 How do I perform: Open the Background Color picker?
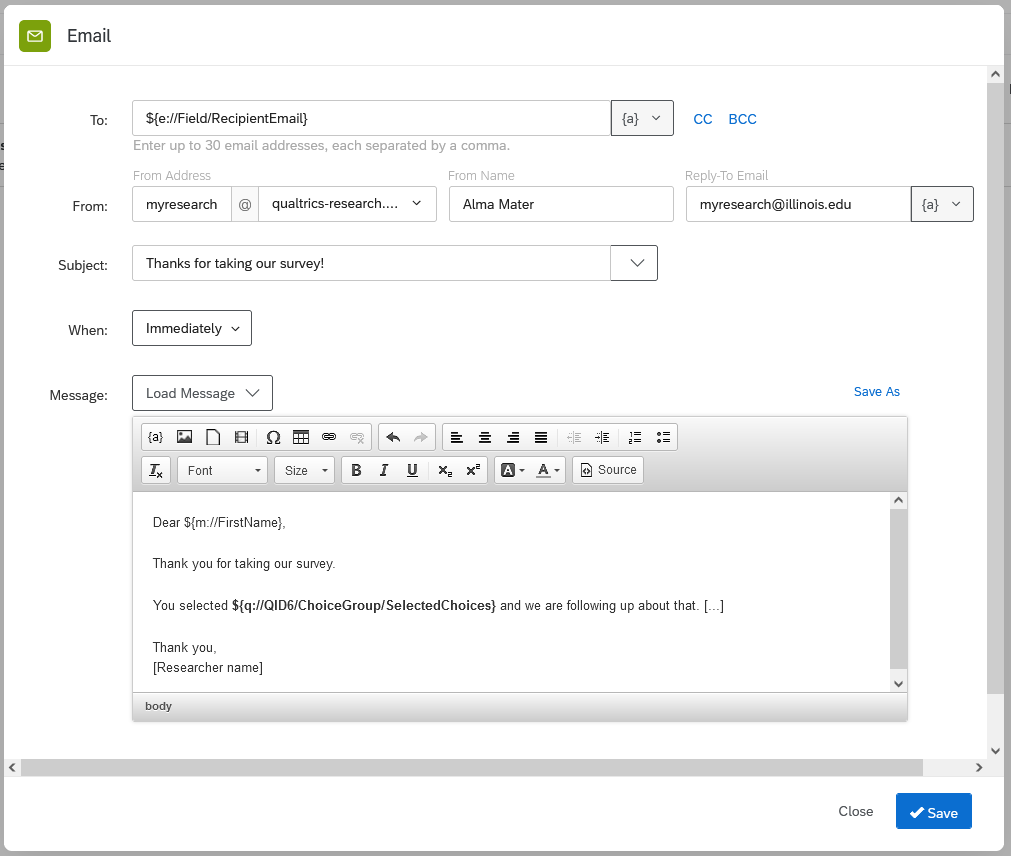[x=513, y=470]
